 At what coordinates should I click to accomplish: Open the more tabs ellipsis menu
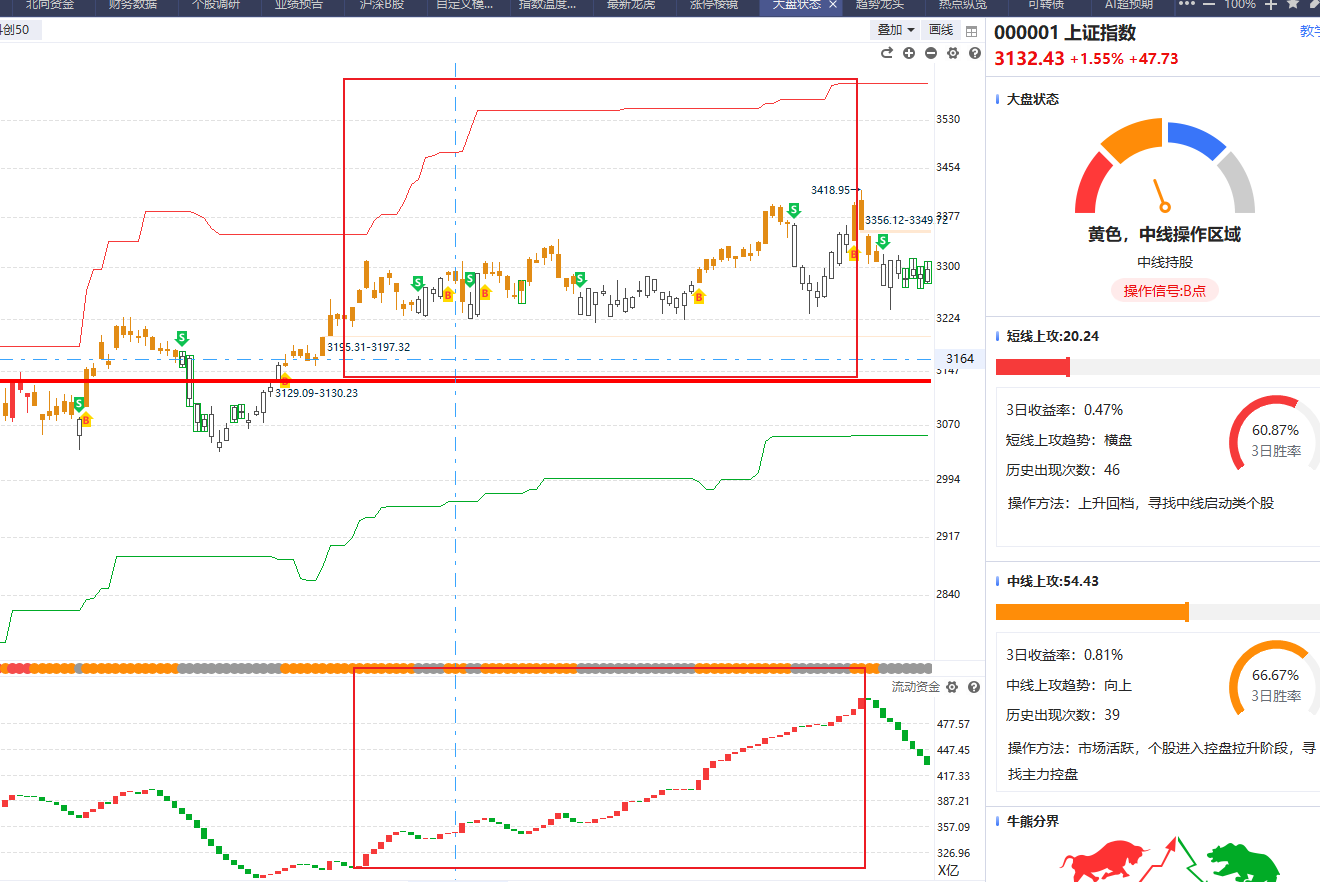pos(1187,5)
